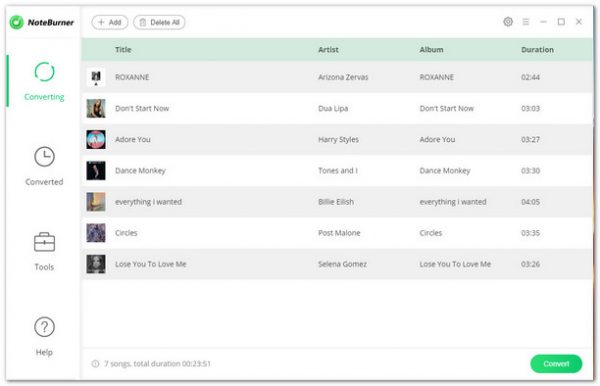The width and height of the screenshot is (600, 386).
Task: Click the Delete All button
Action: pos(159,22)
